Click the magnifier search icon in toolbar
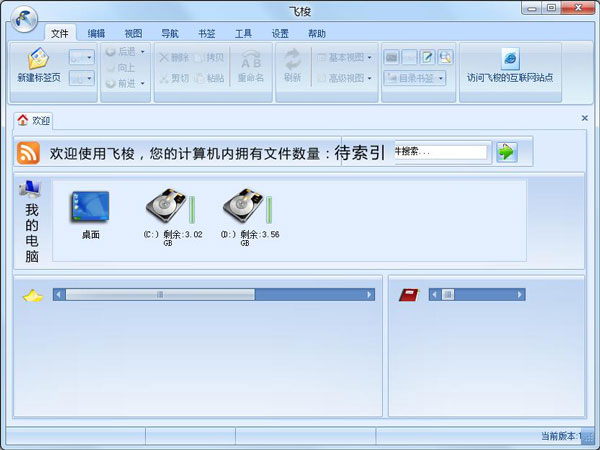This screenshot has width=600, height=450. (445, 57)
